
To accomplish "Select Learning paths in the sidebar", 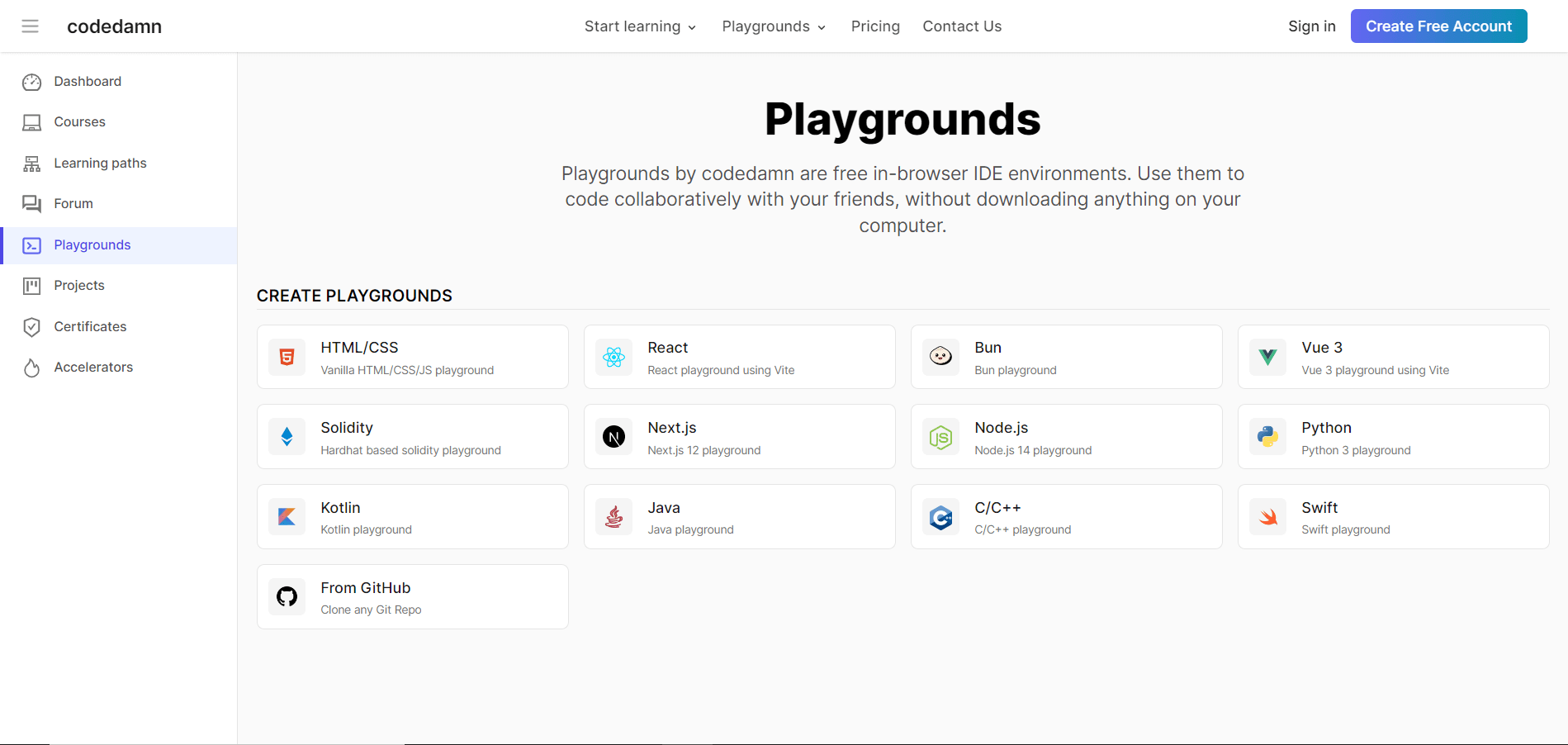I will click(x=100, y=164).
